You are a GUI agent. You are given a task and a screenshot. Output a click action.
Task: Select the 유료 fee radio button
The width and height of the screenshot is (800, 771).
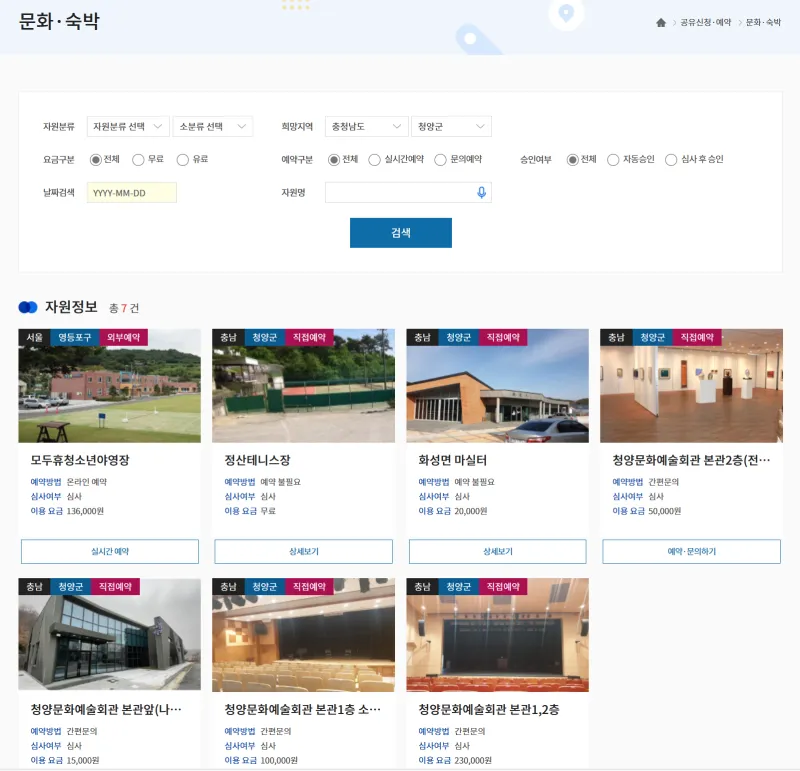183,159
